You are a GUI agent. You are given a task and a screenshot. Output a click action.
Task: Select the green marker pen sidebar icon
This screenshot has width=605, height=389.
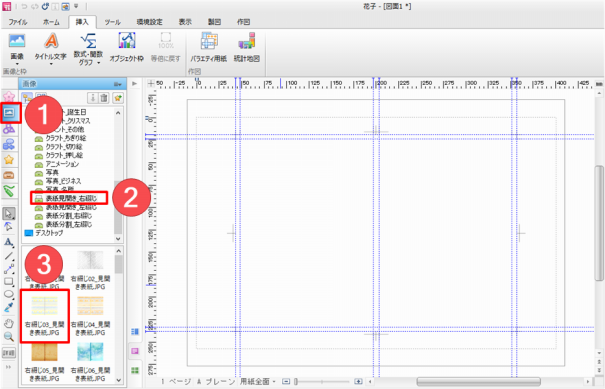pos(9,190)
